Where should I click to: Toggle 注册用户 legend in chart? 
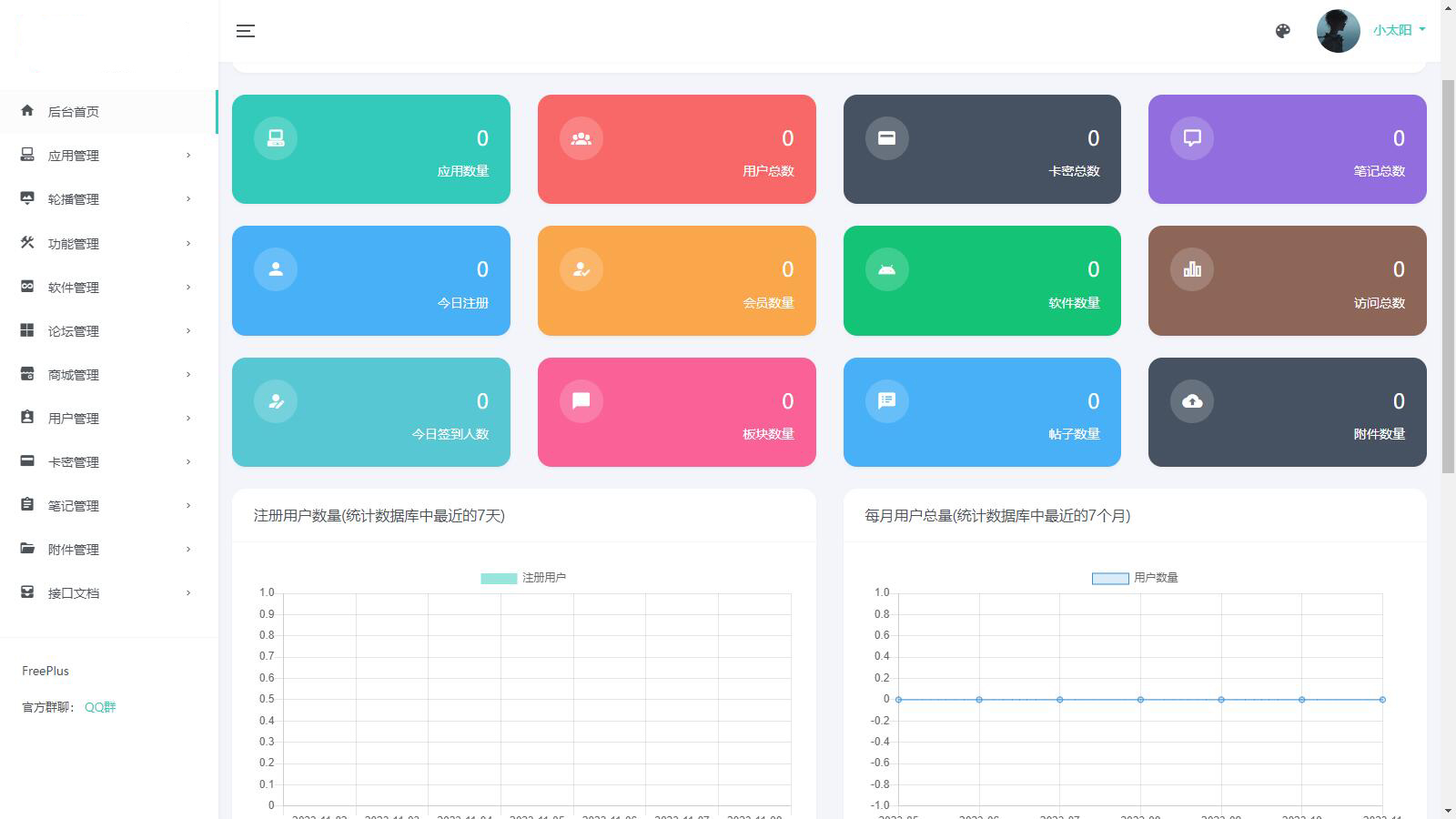(523, 578)
